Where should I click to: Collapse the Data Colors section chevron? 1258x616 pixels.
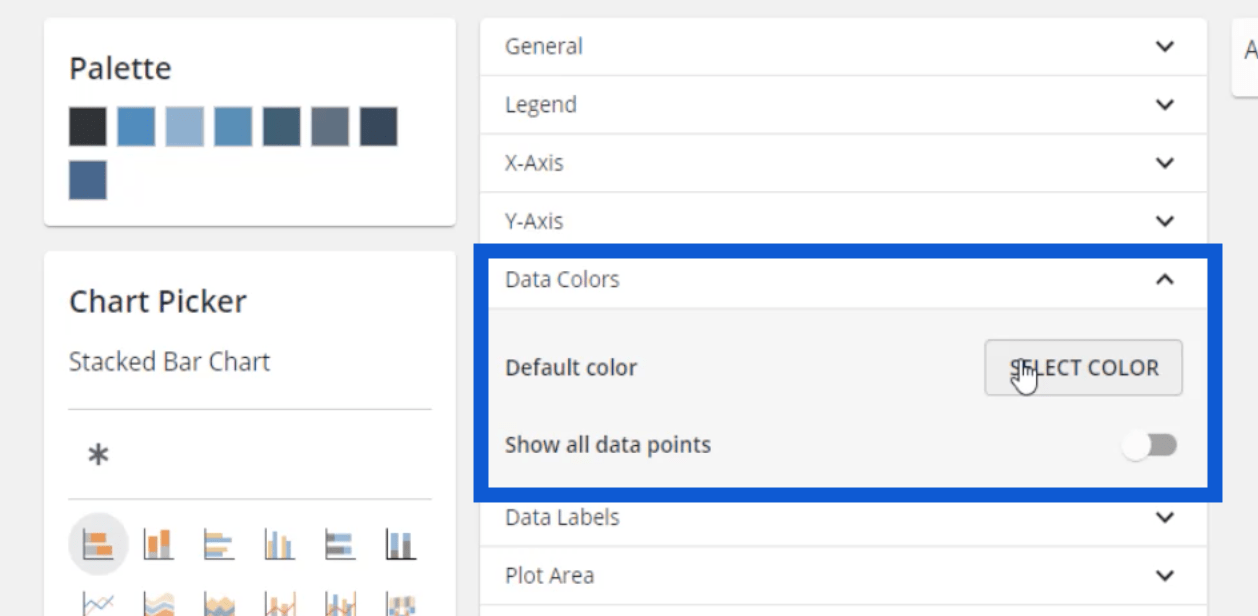tap(1165, 280)
